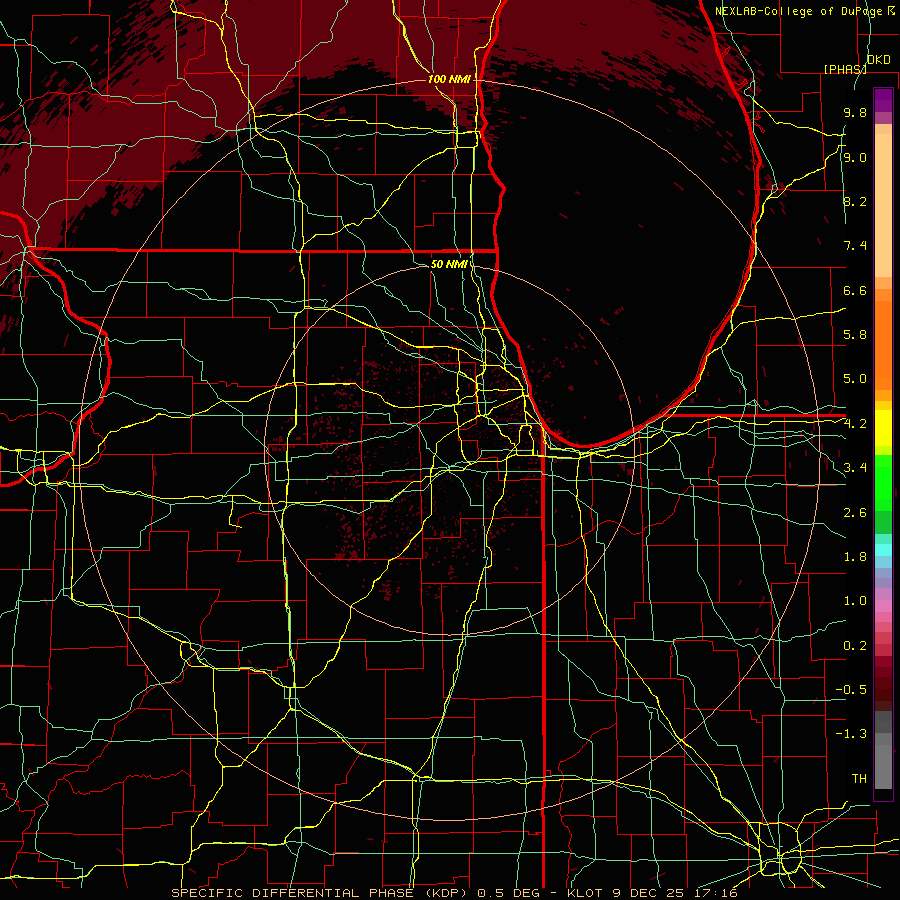
Task: Click the 1.0 legend value
Action: [855, 601]
